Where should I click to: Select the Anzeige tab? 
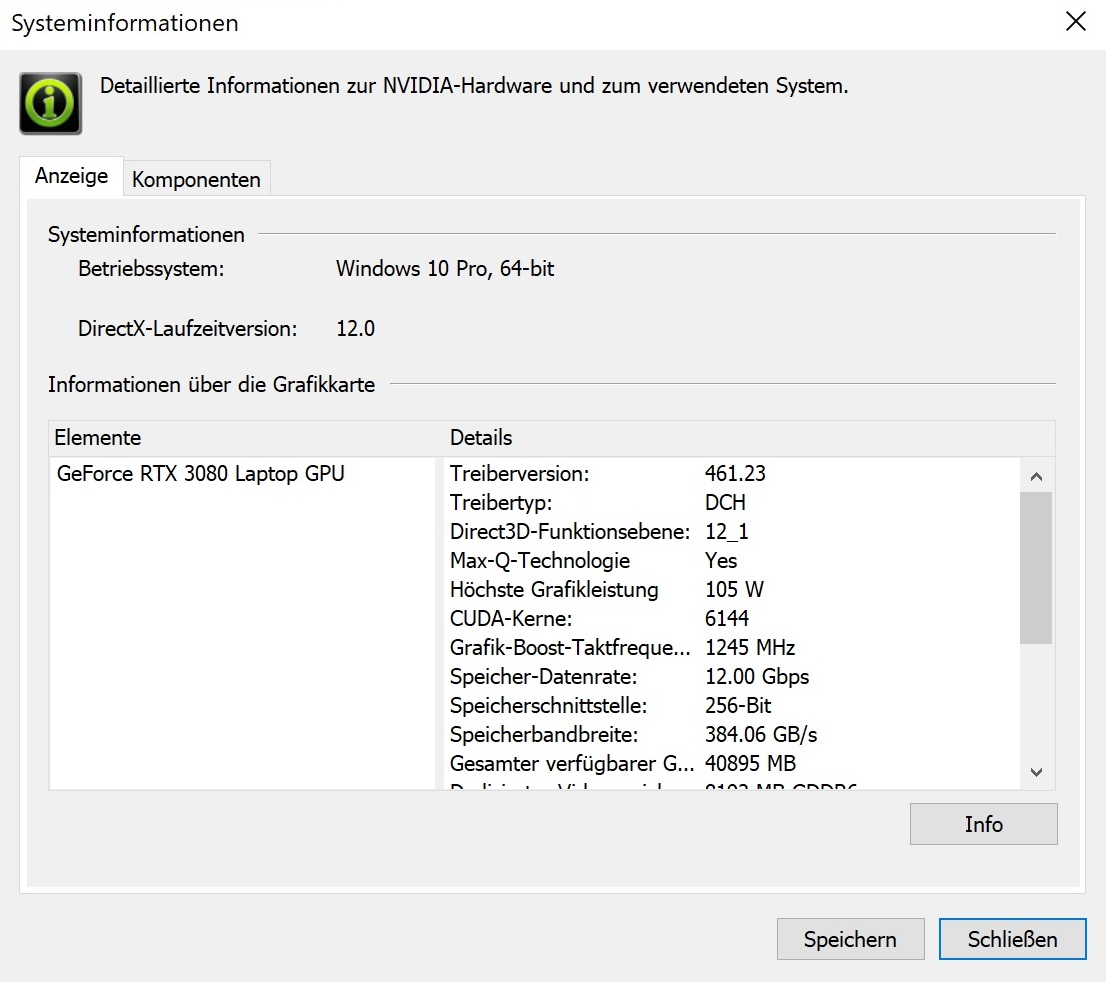tap(71, 176)
